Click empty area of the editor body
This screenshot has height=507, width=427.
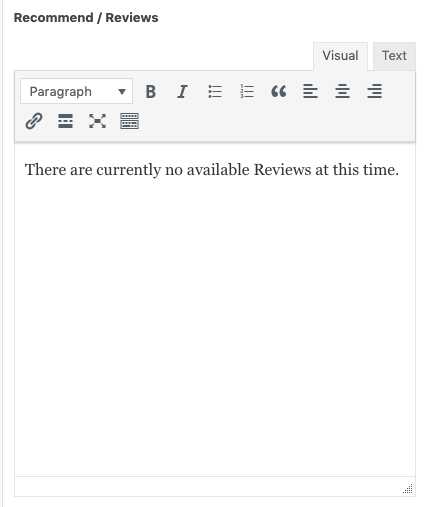[215, 317]
